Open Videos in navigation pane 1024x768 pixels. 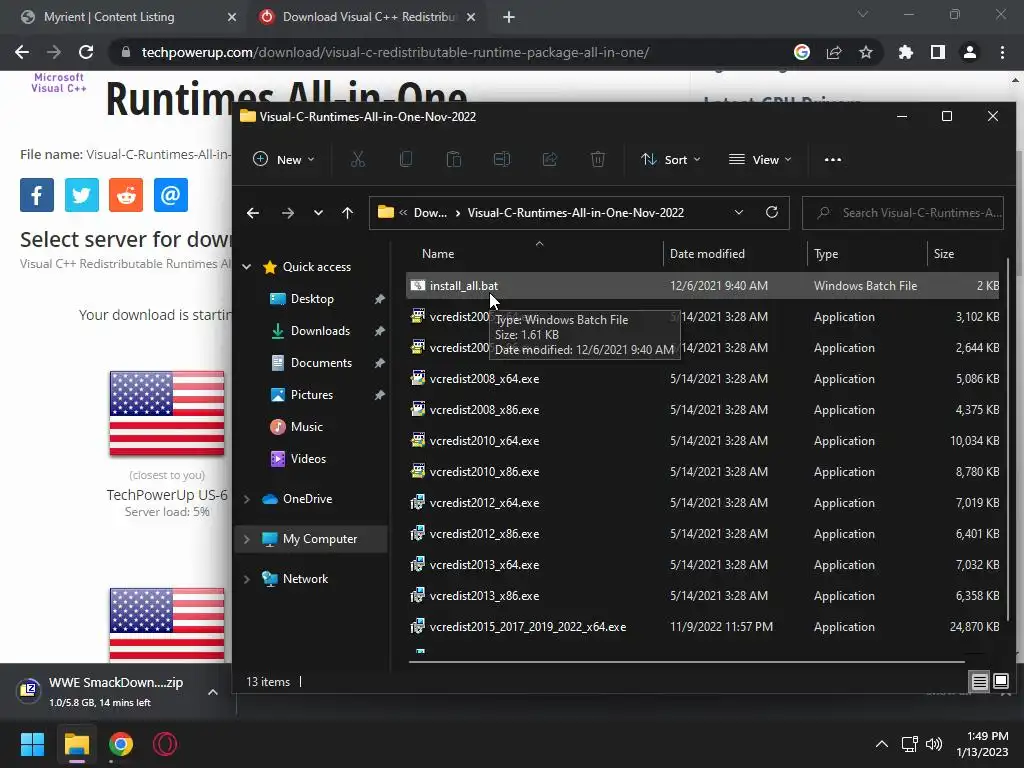[x=308, y=458]
